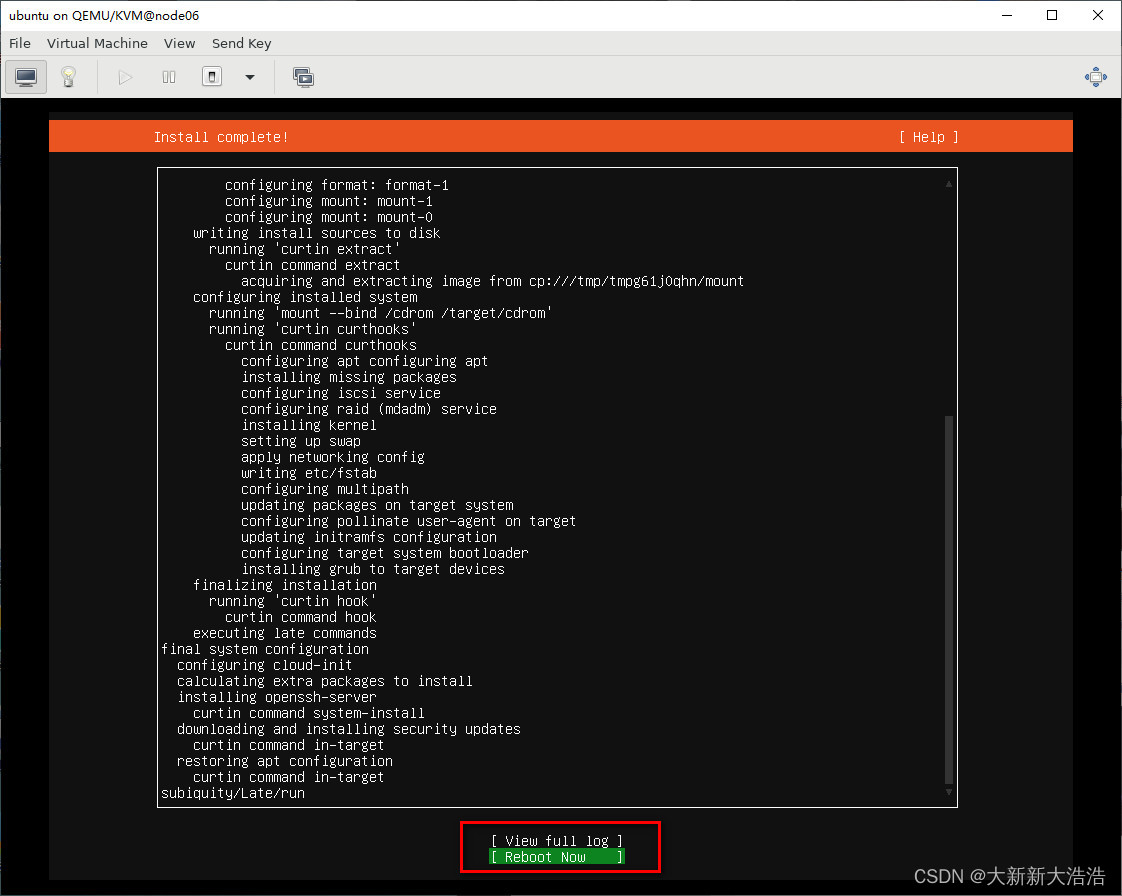Open virtual hardware details lightbulb icon

[x=69, y=77]
